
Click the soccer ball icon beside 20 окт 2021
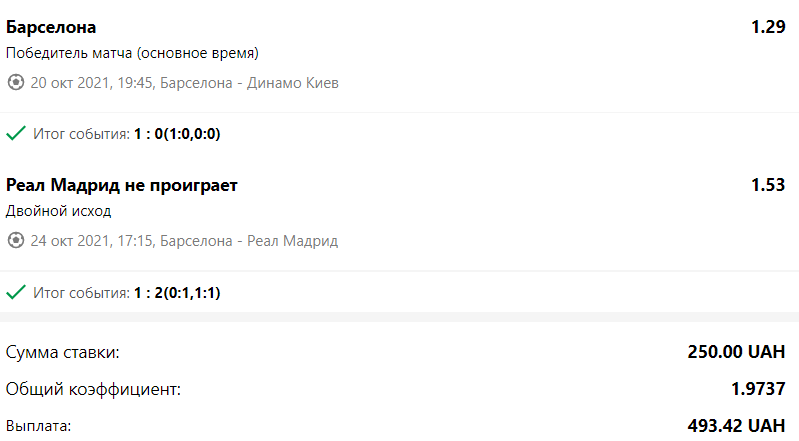click(x=15, y=83)
